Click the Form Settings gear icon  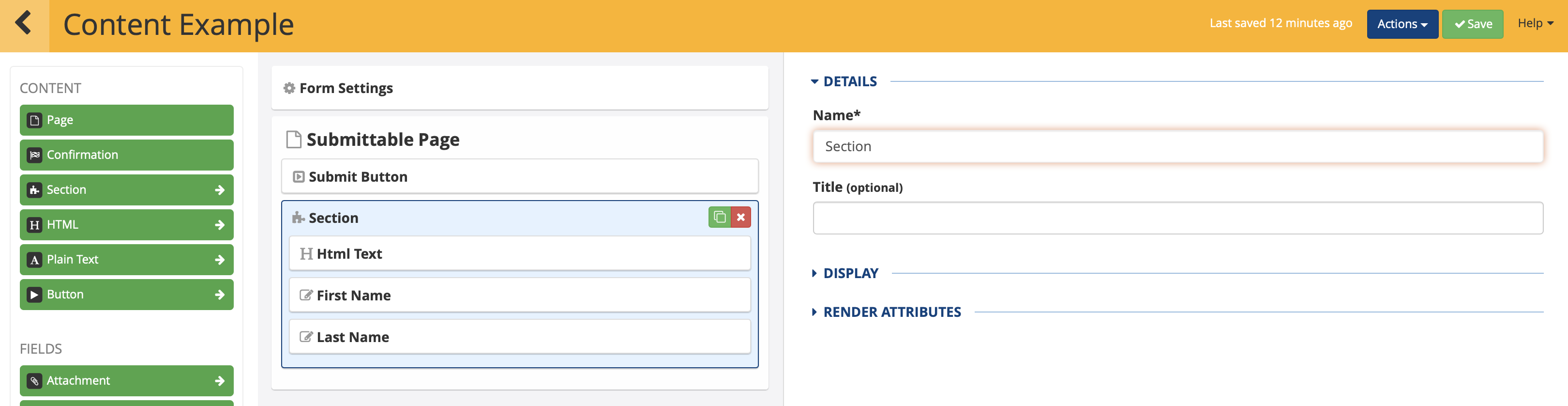click(x=289, y=88)
